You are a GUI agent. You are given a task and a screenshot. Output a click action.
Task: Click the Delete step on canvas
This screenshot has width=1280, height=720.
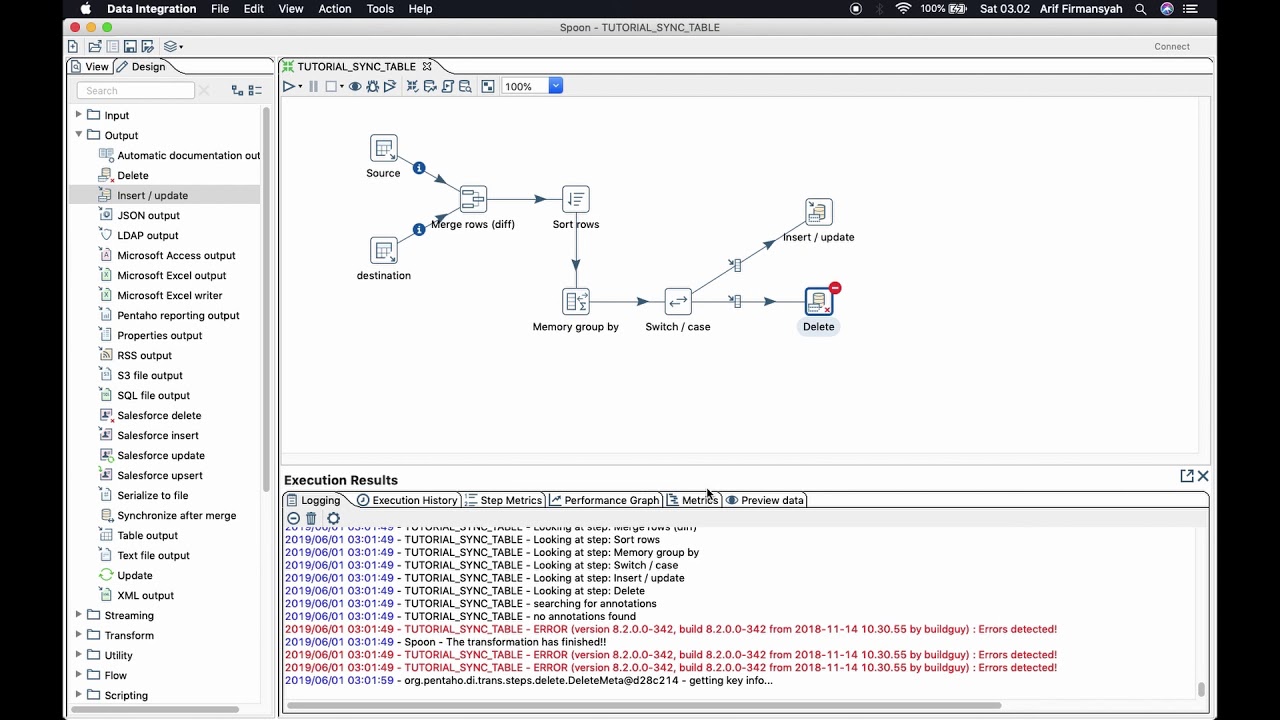point(819,301)
